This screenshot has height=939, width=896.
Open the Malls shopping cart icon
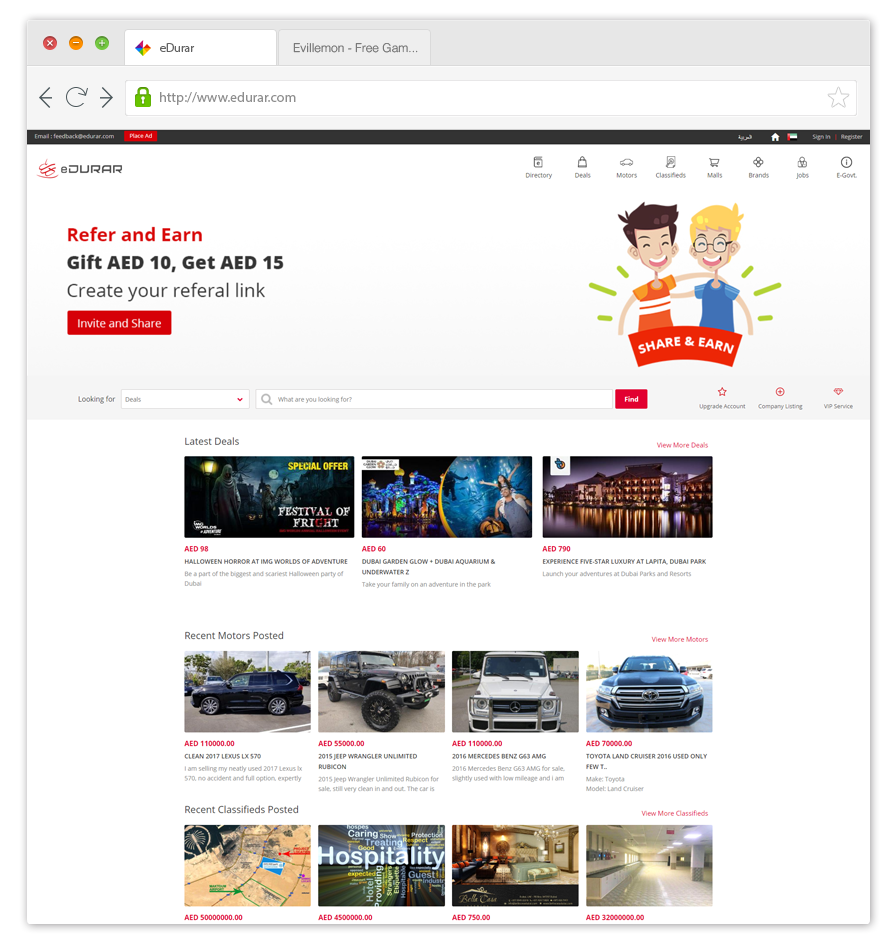[715, 163]
